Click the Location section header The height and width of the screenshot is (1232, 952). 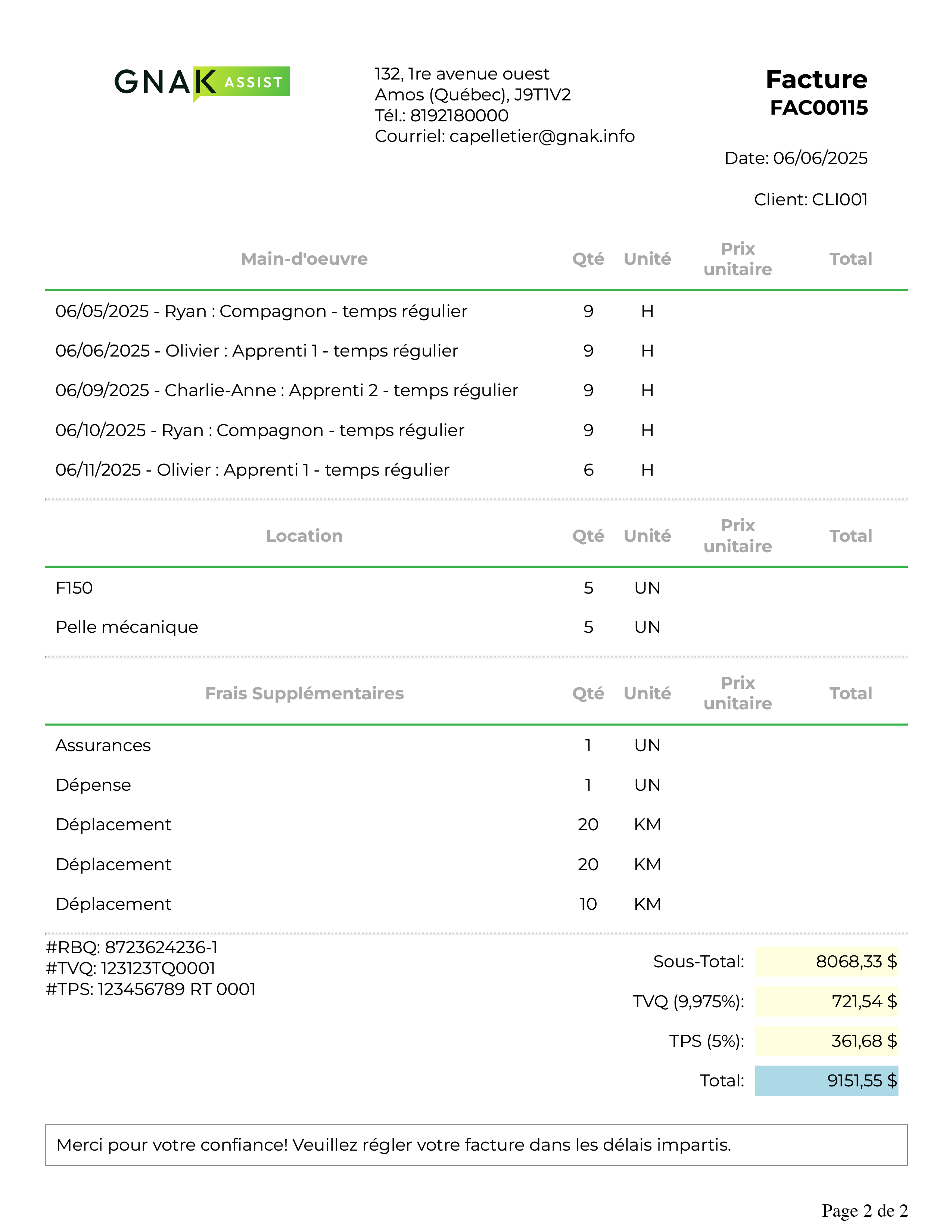pos(304,536)
